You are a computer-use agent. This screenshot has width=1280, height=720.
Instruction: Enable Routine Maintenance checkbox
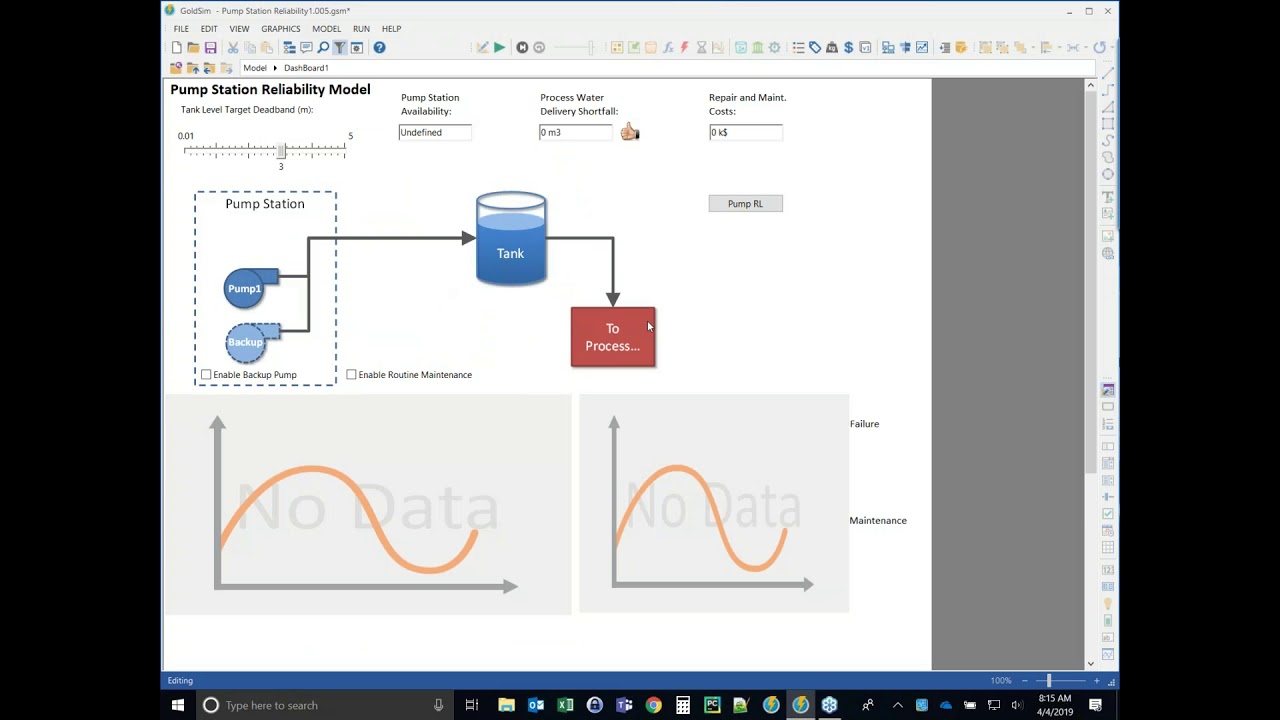pos(351,375)
